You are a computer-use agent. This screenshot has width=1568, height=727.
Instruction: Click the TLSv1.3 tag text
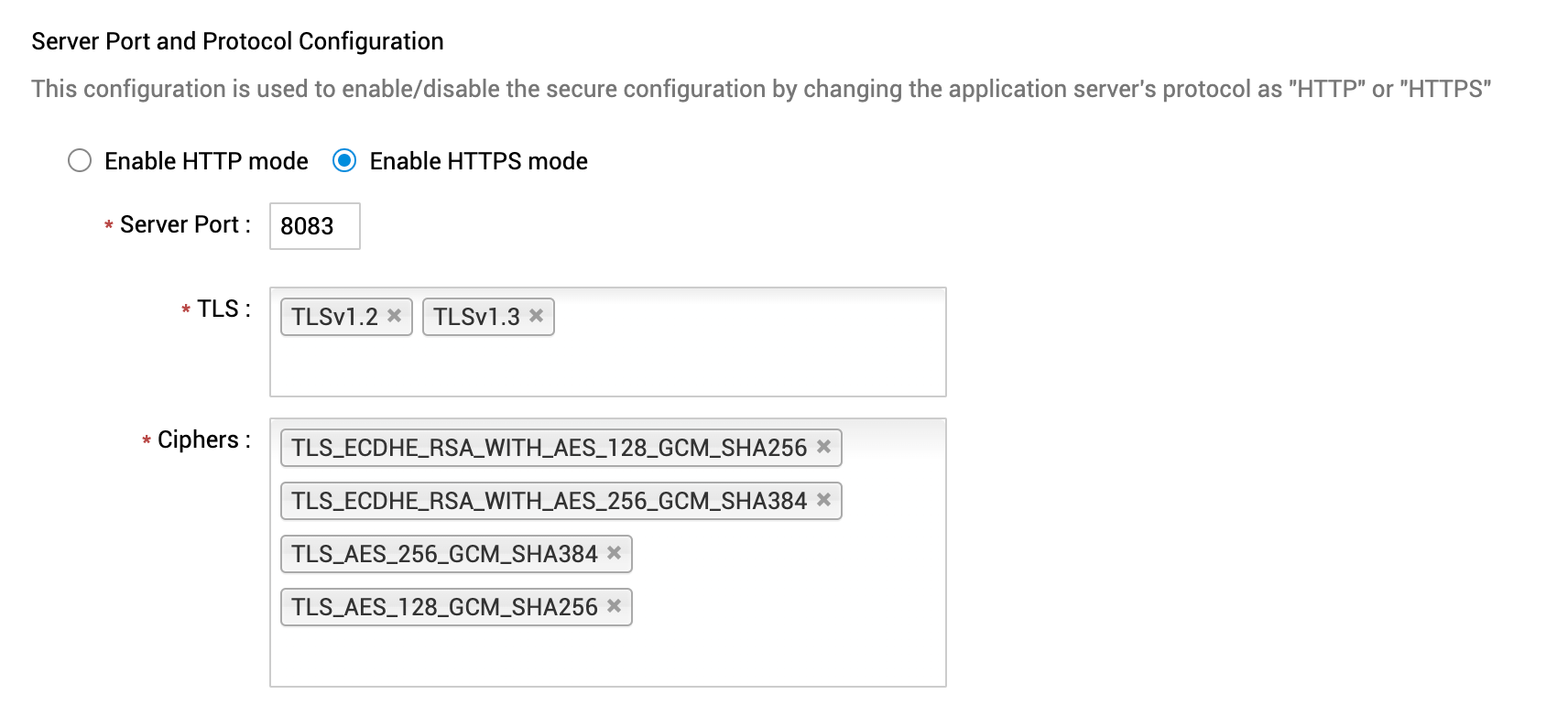tap(476, 317)
